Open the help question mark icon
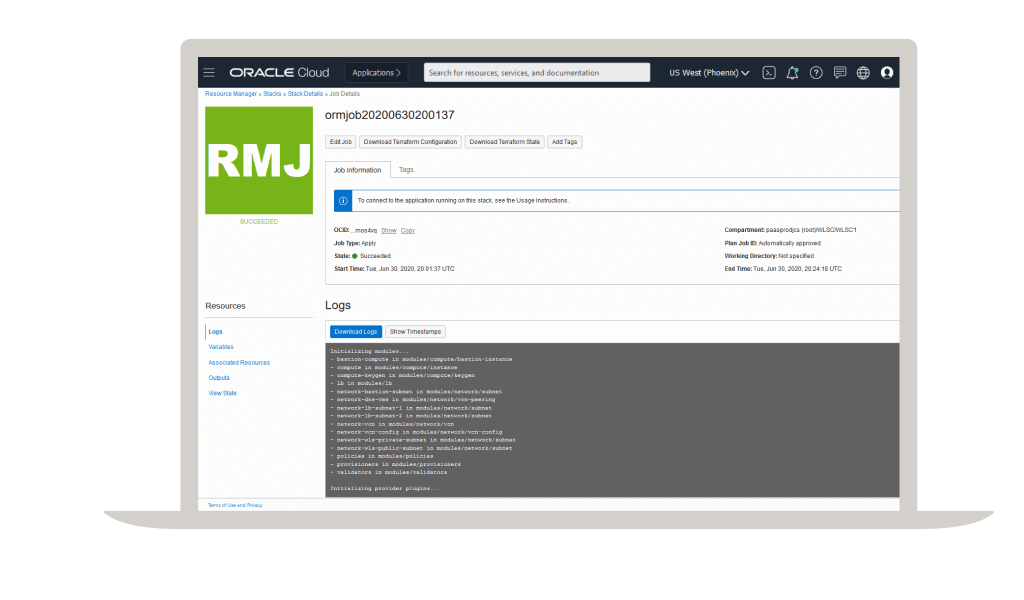Image resolution: width=1024 pixels, height=600 pixels. click(x=816, y=72)
